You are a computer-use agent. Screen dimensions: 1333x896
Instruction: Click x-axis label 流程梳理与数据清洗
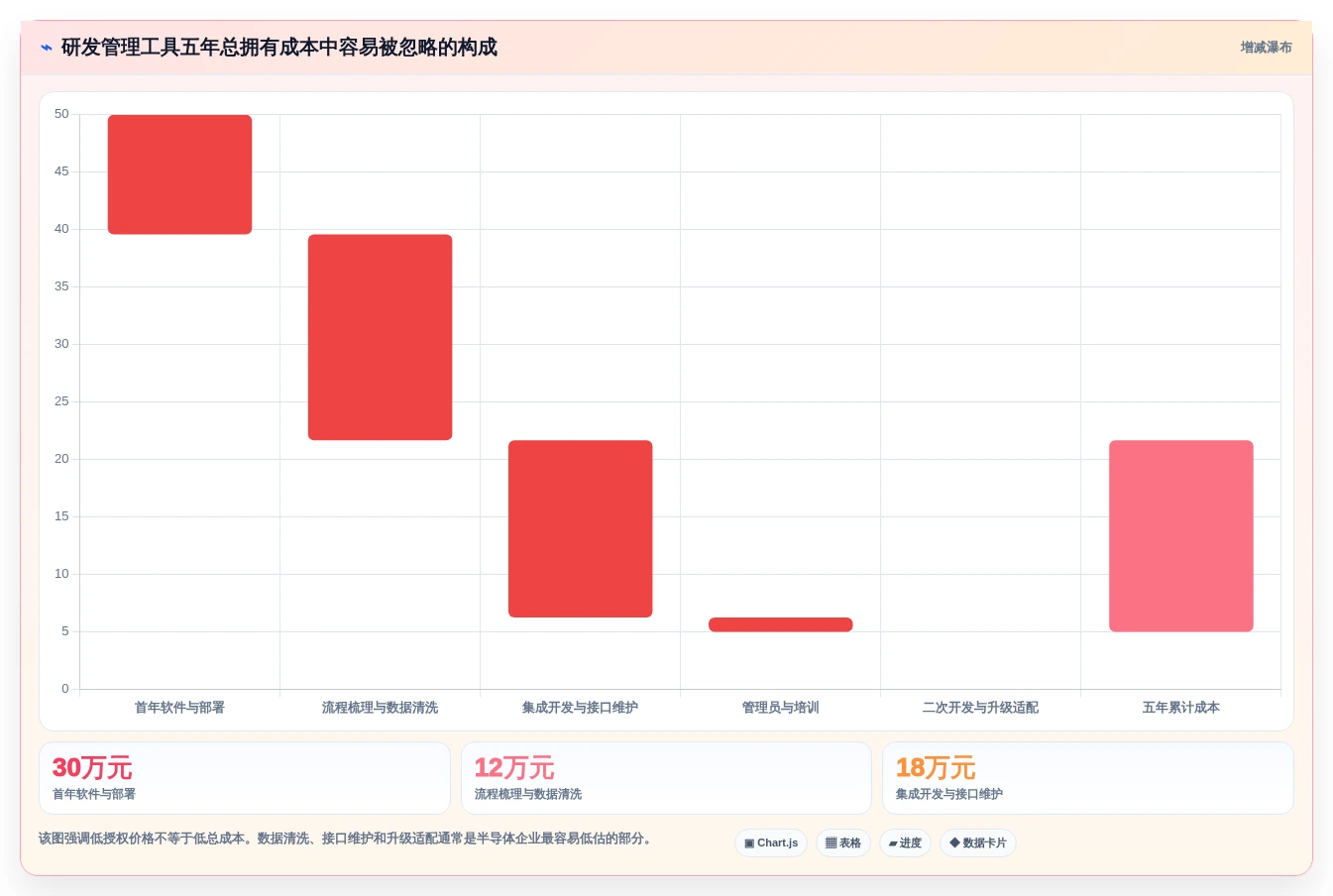pos(380,708)
